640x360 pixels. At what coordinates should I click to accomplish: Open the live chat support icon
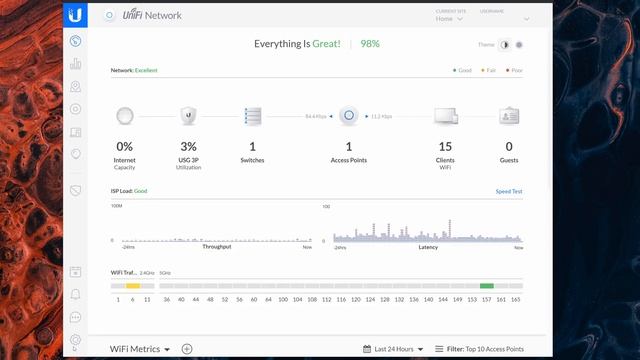click(x=75, y=317)
